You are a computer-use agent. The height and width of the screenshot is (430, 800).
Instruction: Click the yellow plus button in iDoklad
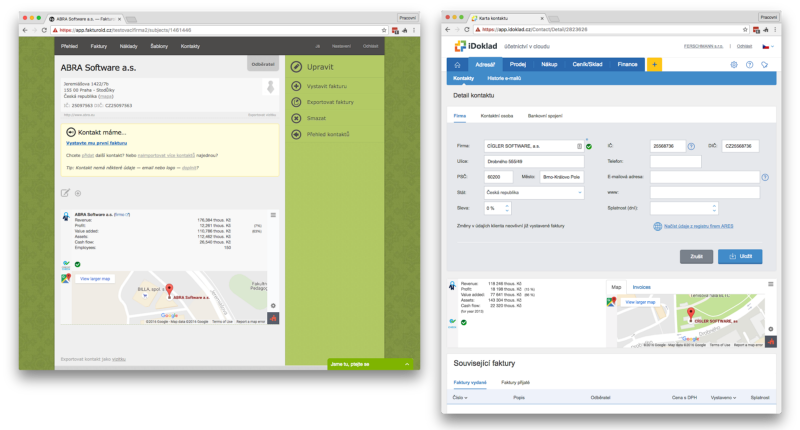654,64
